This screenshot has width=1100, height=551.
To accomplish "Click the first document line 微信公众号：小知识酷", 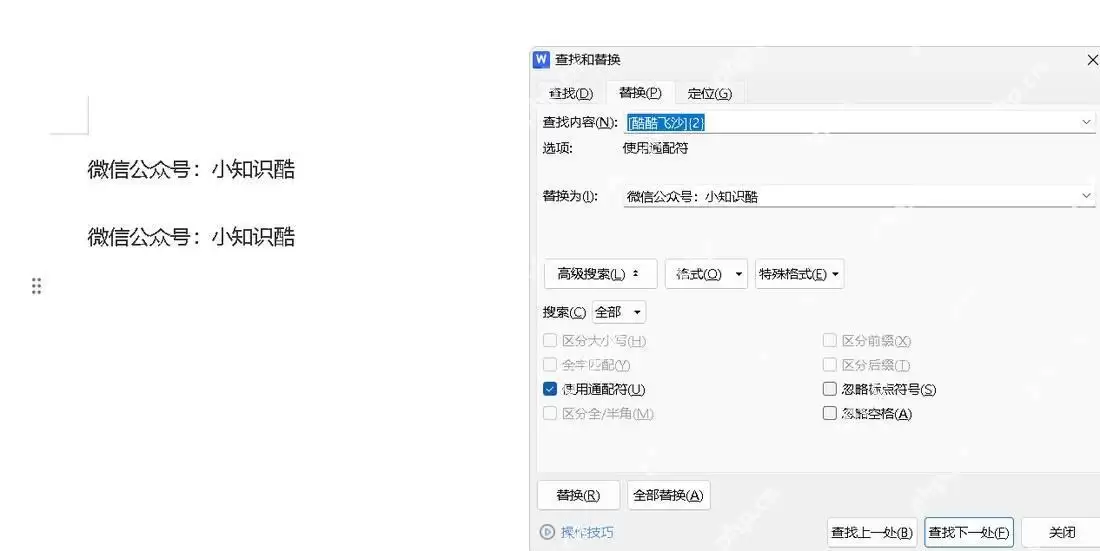I will pos(191,169).
